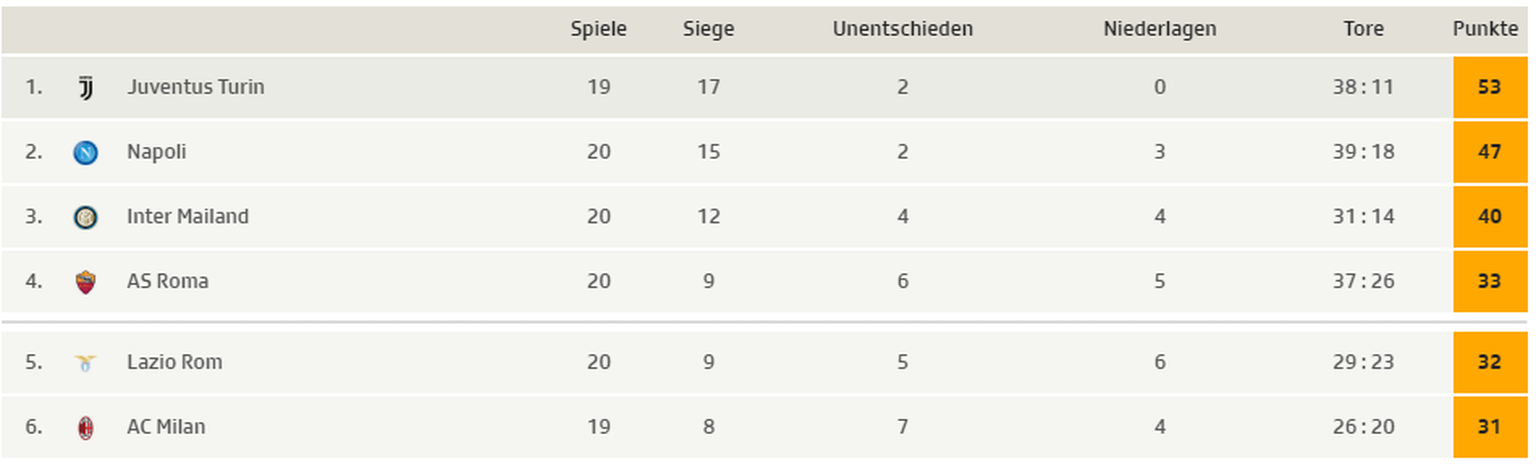The image size is (1536, 466).
Task: Click AC Milan's orange 31 points cell
Action: click(1489, 427)
